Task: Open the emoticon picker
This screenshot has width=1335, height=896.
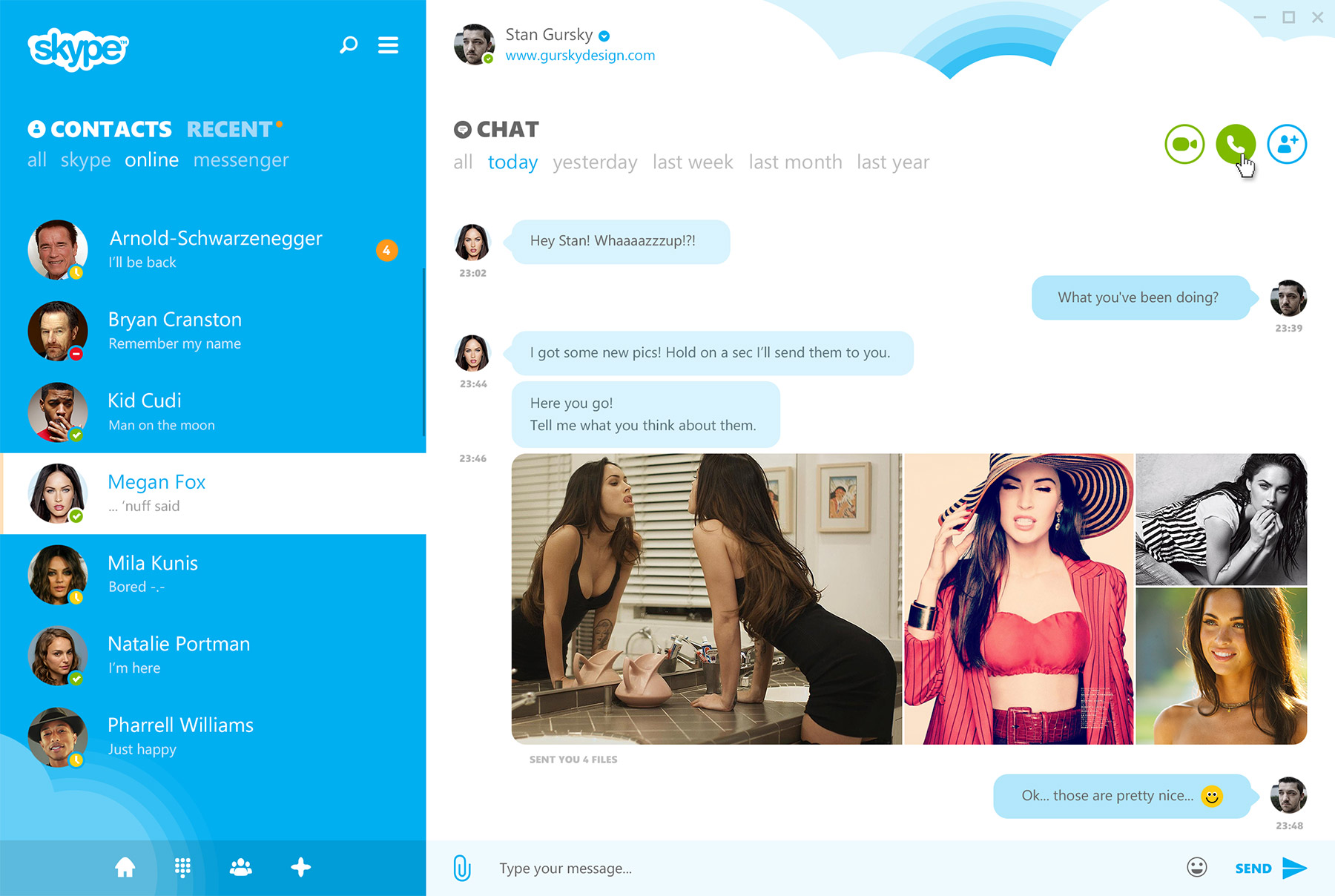Action: coord(1197,867)
